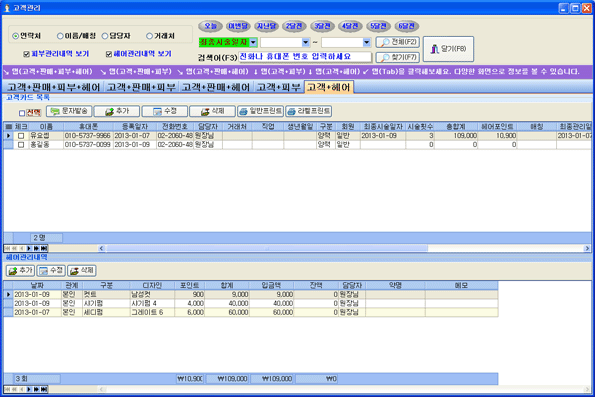Click the 고객관리 window title icon
Image resolution: width=595 pixels, height=397 pixels.
pos(7,8)
